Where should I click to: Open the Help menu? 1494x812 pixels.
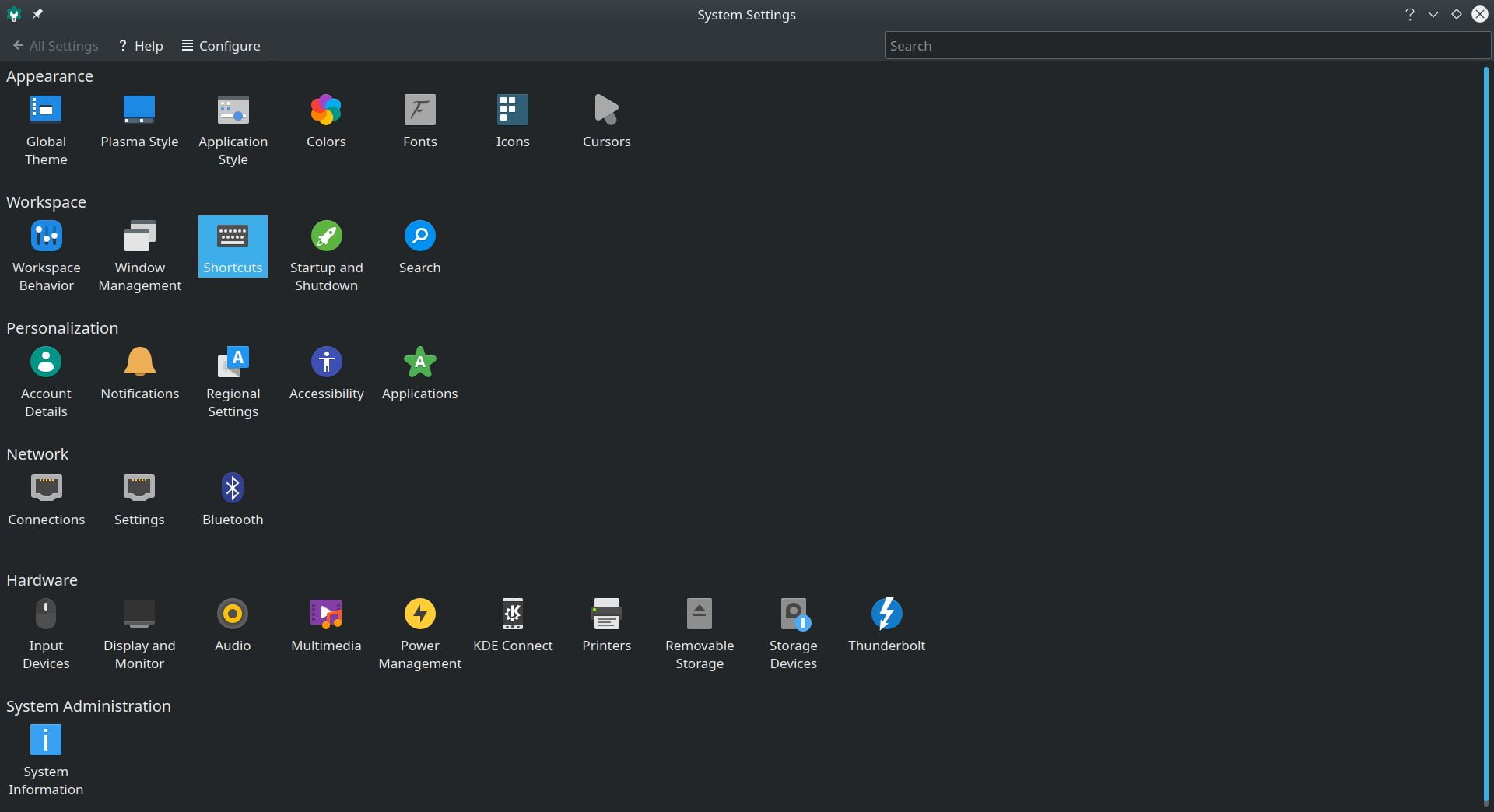point(140,45)
